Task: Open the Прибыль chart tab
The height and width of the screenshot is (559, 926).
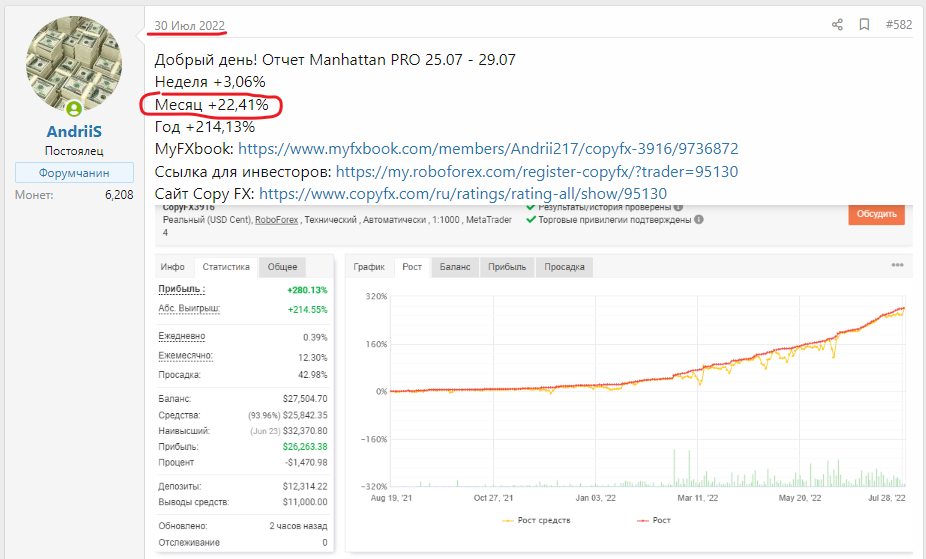Action: (x=507, y=267)
